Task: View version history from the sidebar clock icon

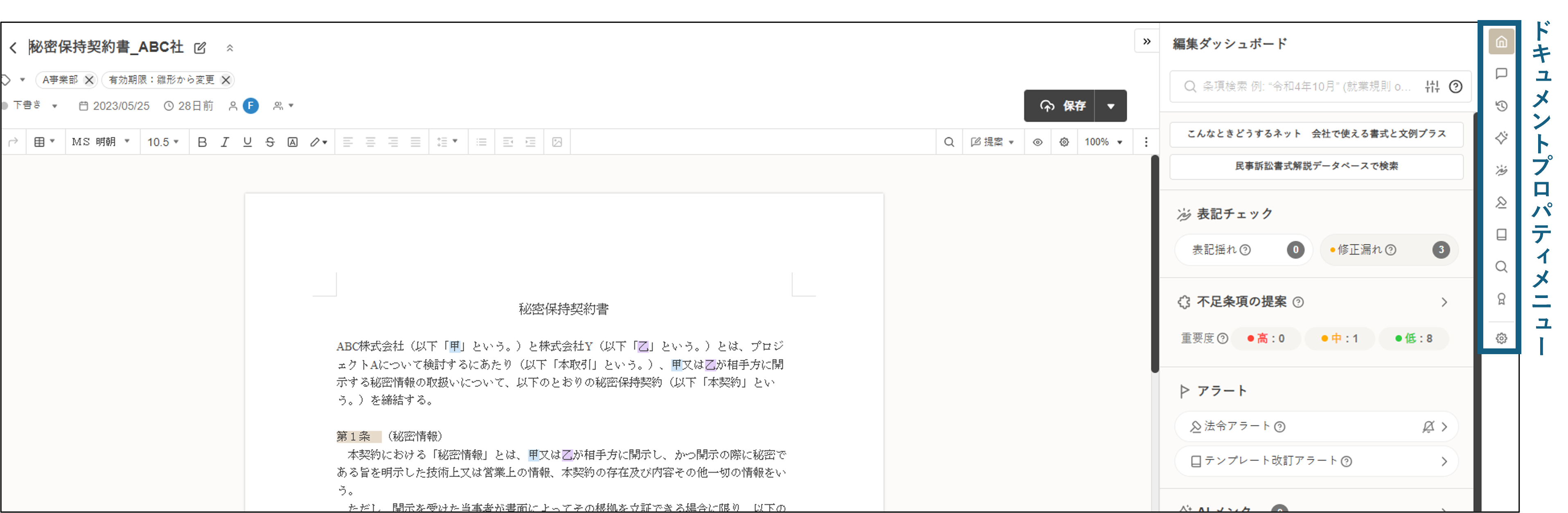Action: (x=1502, y=106)
